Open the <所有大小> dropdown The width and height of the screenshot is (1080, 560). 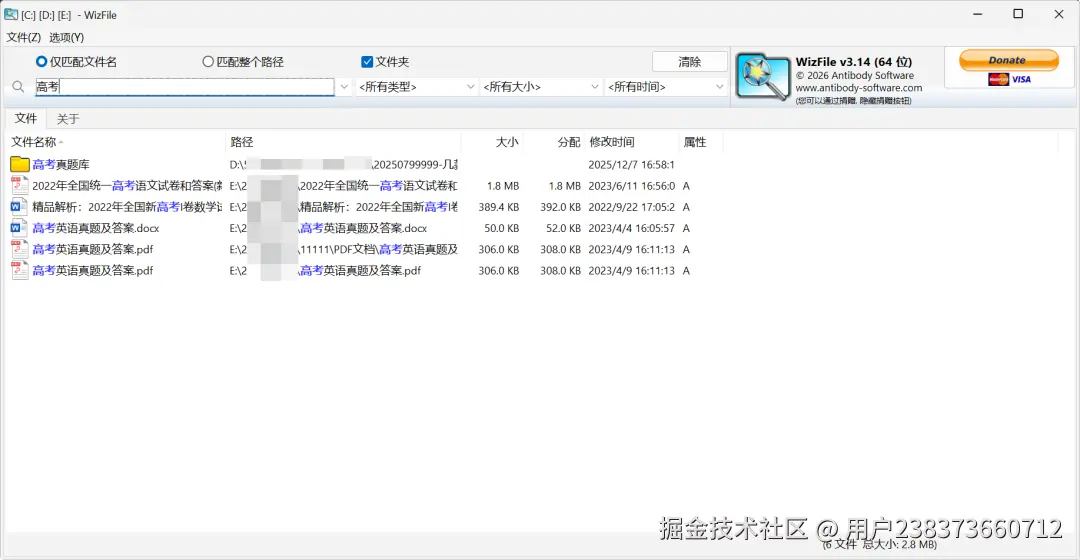pyautogui.click(x=541, y=87)
